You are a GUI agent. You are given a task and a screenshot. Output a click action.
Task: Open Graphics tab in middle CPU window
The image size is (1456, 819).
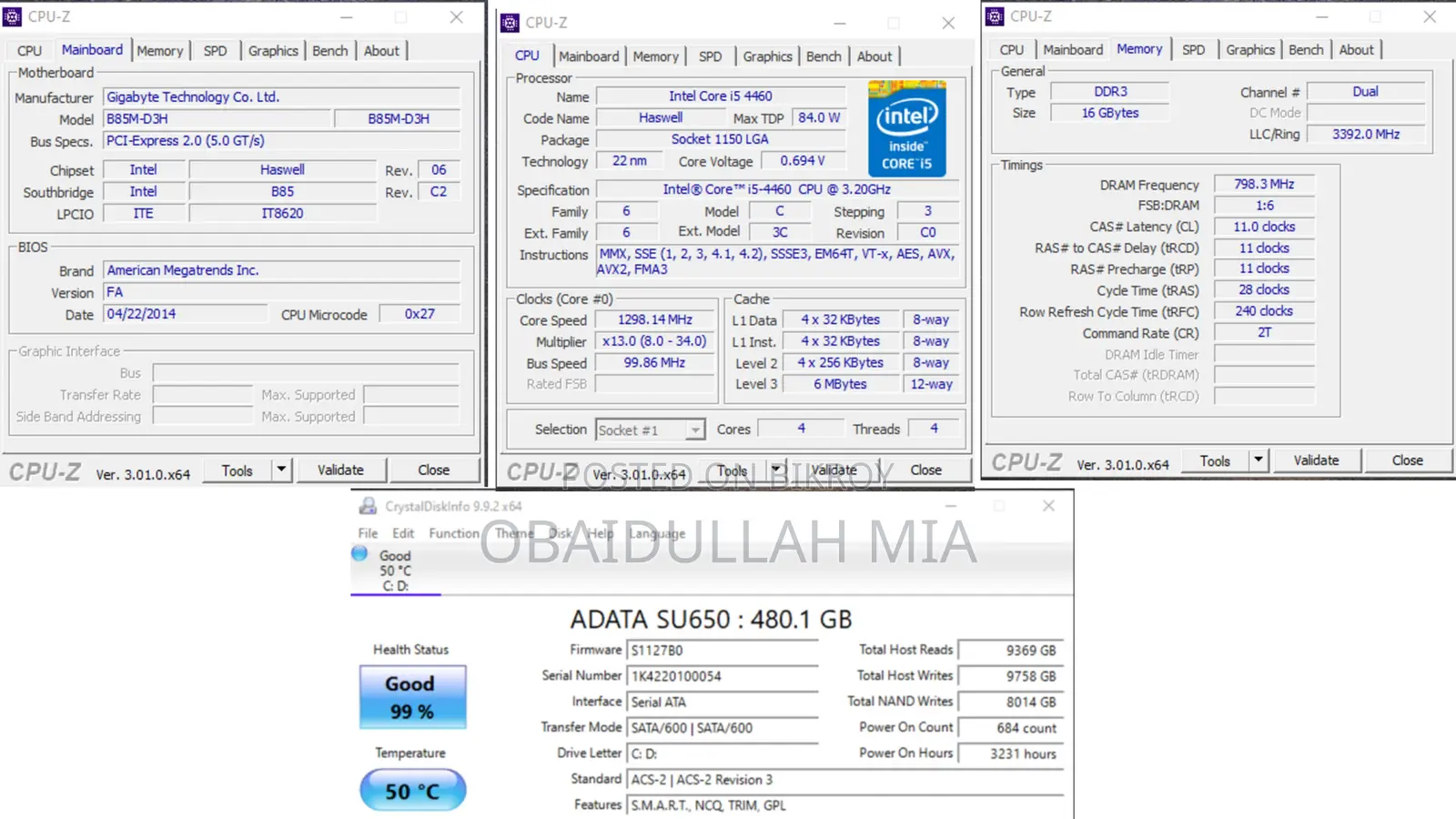click(x=767, y=56)
